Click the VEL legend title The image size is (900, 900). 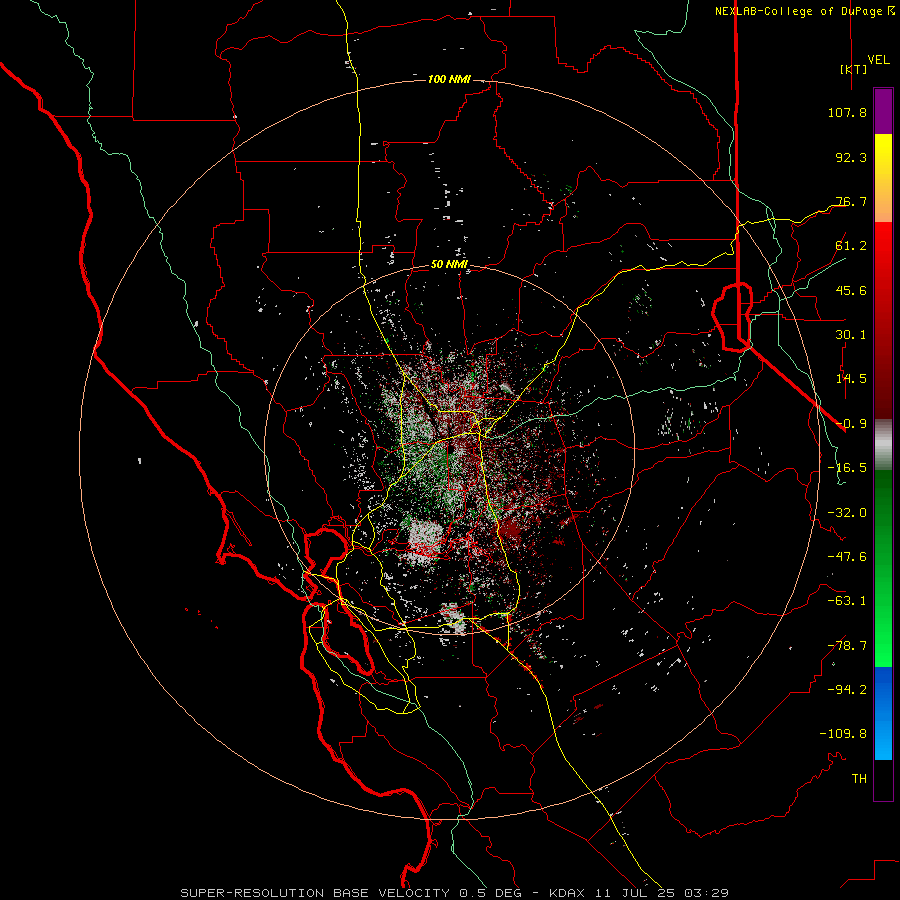tap(878, 60)
